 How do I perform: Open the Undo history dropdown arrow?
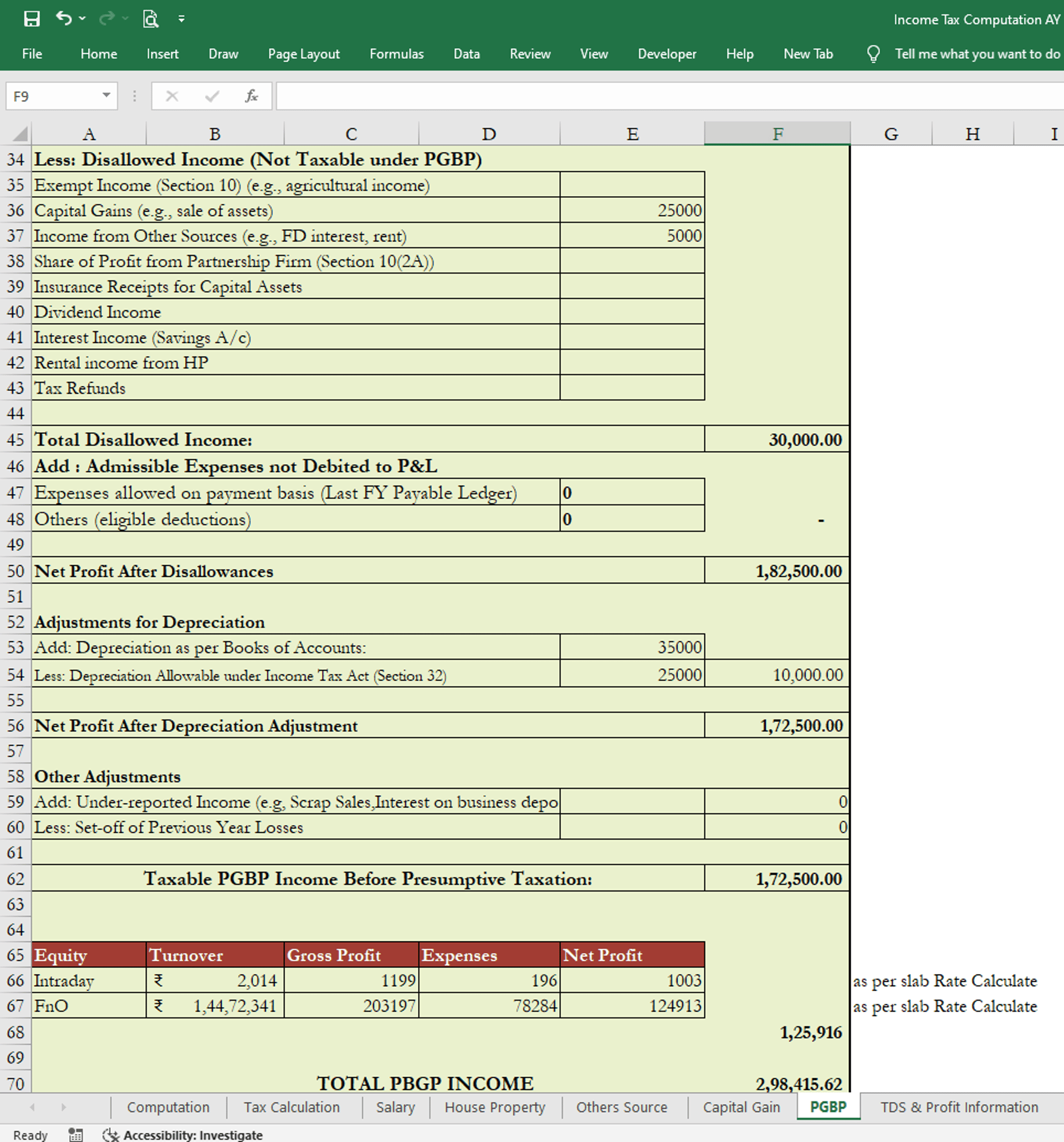pyautogui.click(x=83, y=19)
